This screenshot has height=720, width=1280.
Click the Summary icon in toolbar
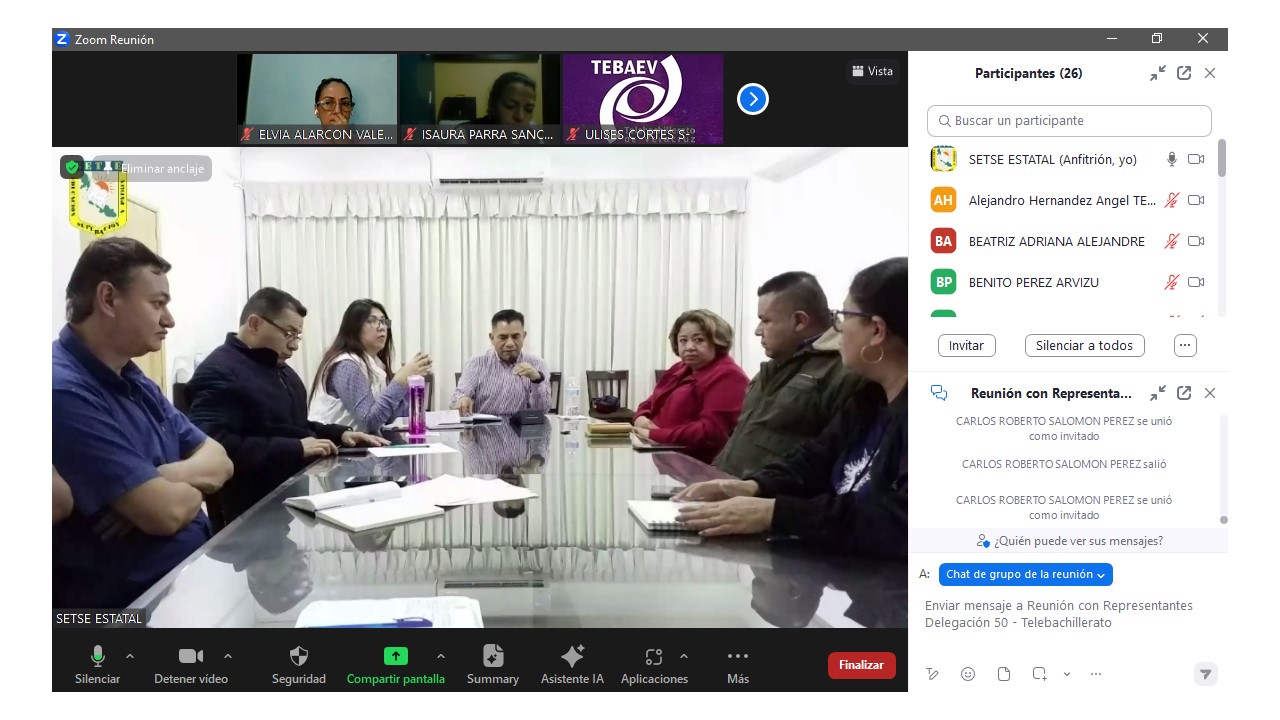tap(492, 657)
